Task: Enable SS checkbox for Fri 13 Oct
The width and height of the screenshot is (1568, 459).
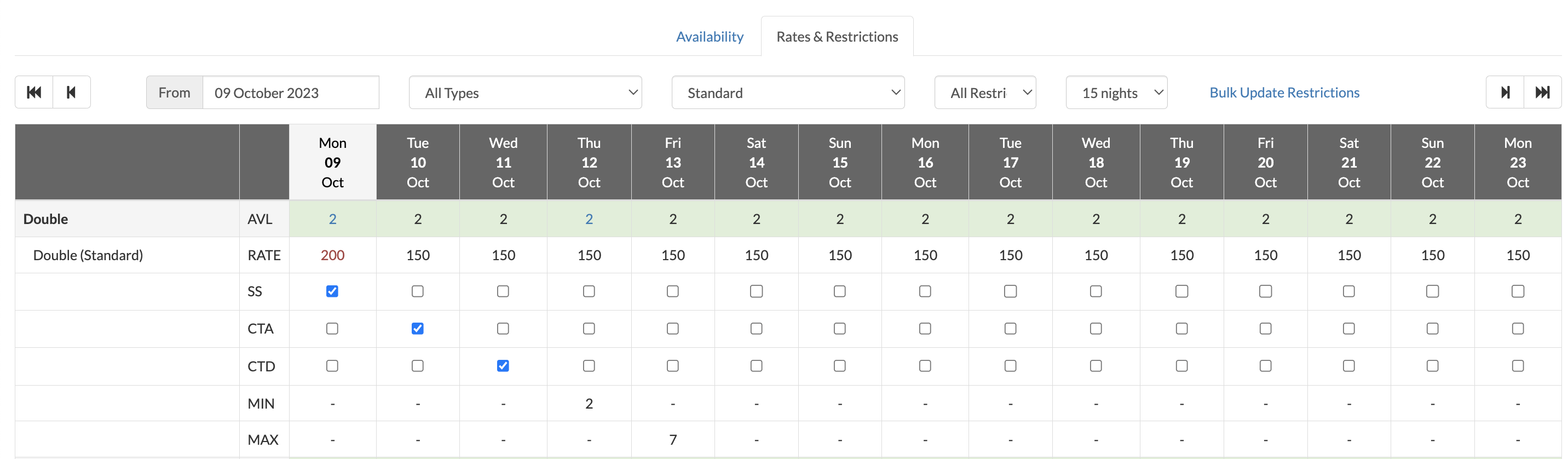Action: point(673,291)
